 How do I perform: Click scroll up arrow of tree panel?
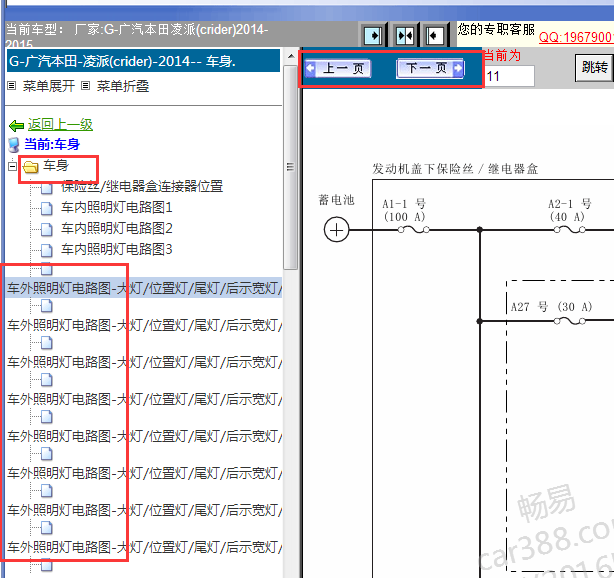(291, 57)
